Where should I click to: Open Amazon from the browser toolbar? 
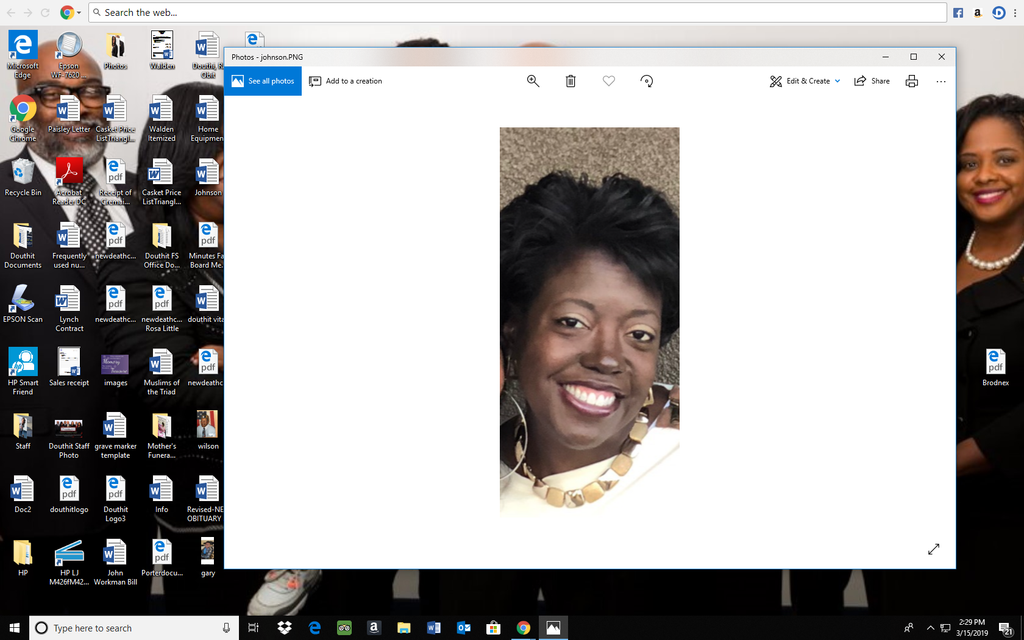tap(978, 12)
